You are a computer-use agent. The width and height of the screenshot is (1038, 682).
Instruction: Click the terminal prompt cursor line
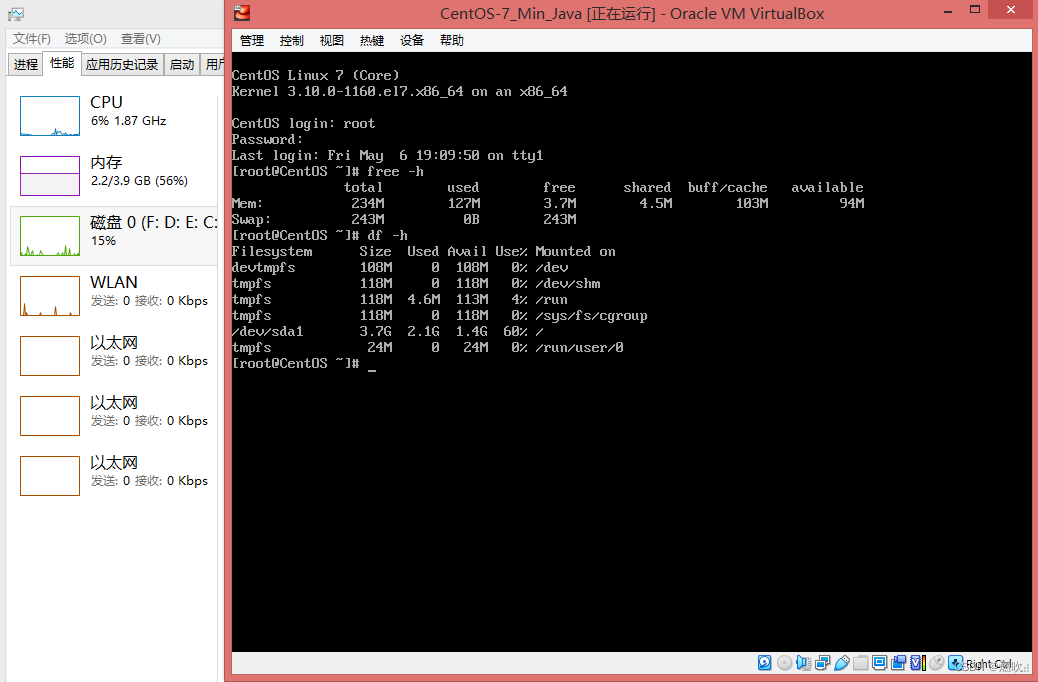click(x=304, y=363)
